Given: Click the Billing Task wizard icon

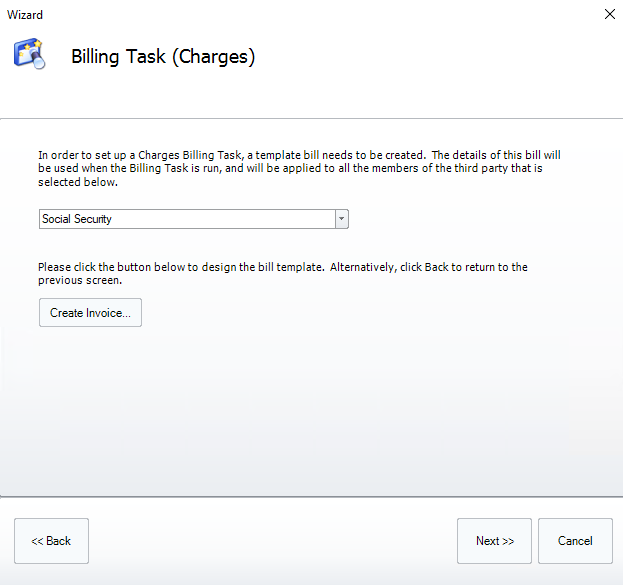Looking at the screenshot, I should (29, 54).
